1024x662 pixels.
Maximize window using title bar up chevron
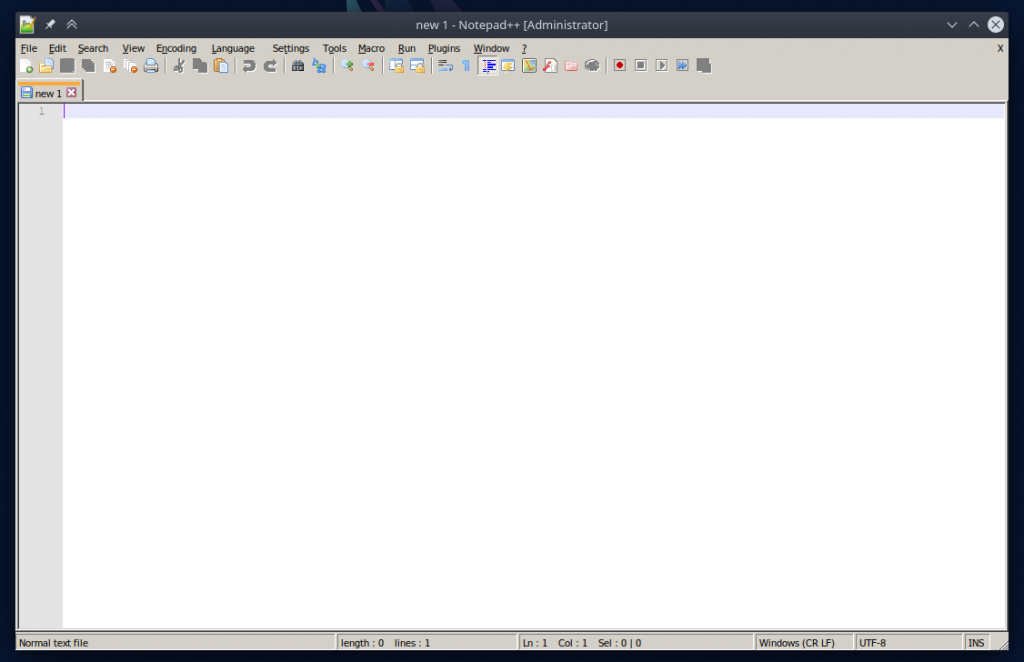pyautogui.click(x=974, y=25)
